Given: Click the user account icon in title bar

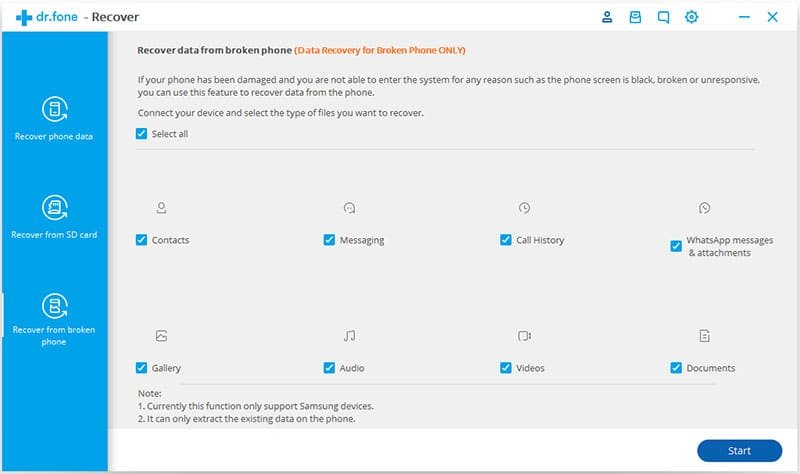Looking at the screenshot, I should (606, 17).
